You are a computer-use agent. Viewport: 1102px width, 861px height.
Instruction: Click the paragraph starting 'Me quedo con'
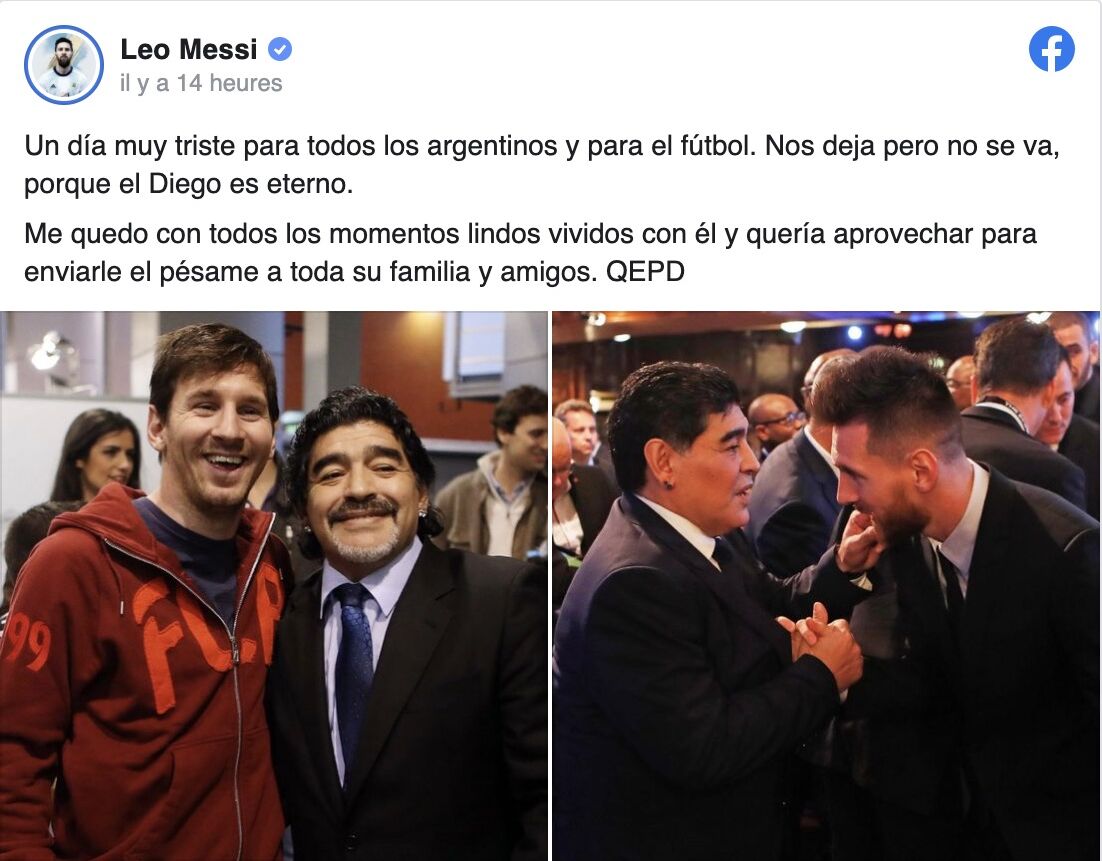(x=530, y=252)
